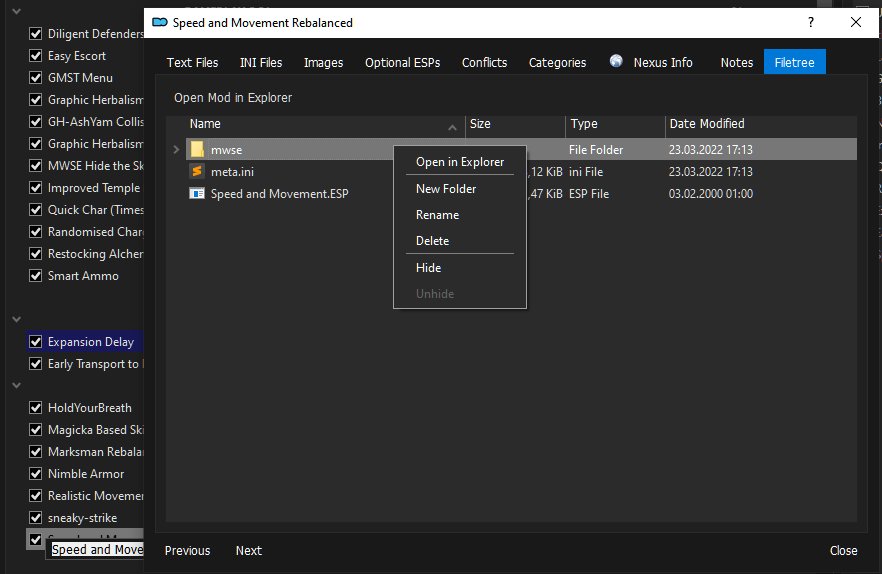Click the Date Modified column header
The image size is (882, 574).
(x=707, y=124)
